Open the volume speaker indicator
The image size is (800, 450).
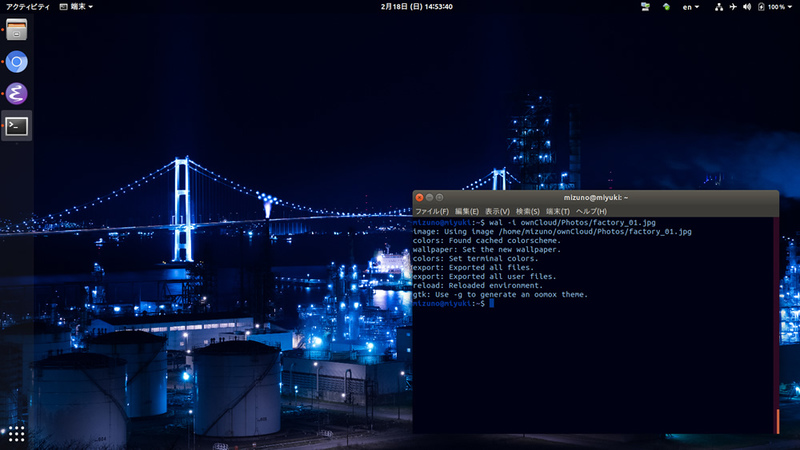point(747,7)
